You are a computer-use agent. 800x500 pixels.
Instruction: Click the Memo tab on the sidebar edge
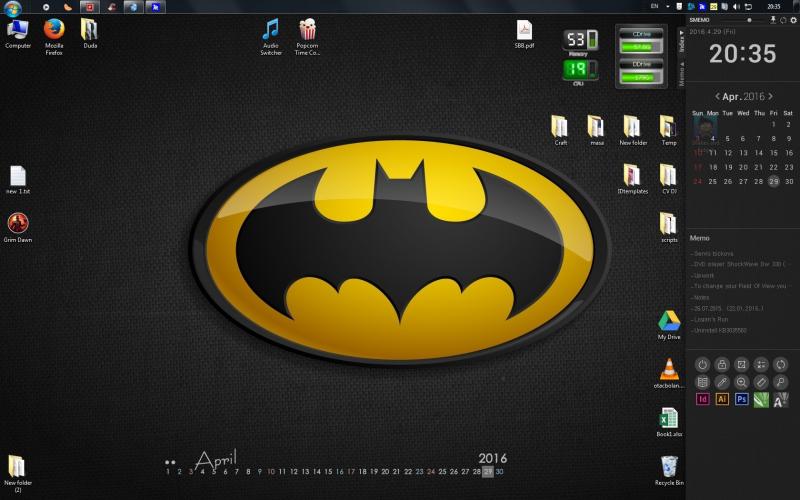pyautogui.click(x=681, y=73)
